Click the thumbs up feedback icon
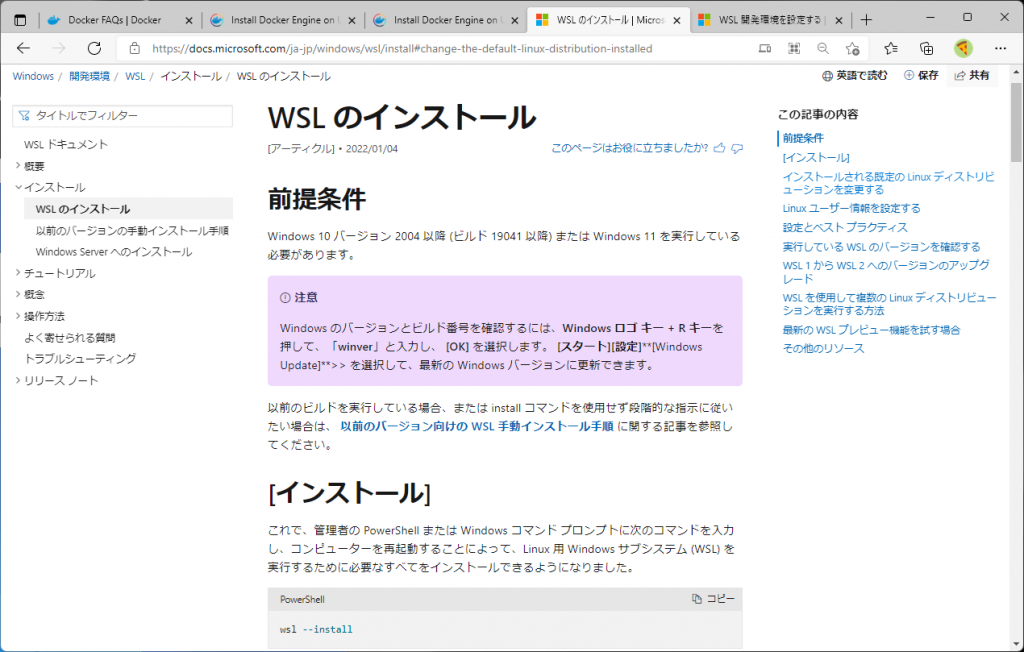1024x652 pixels. 720,148
